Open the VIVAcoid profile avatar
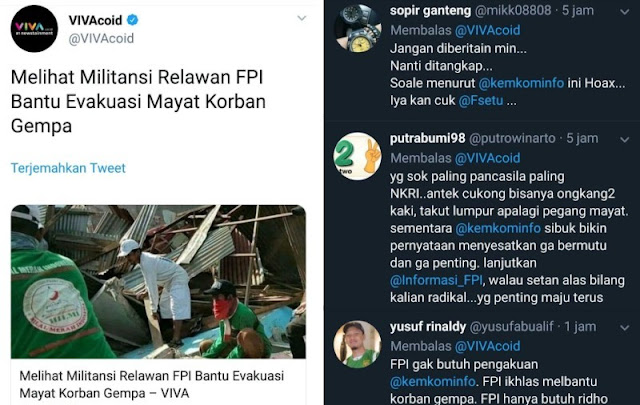This screenshot has width=640, height=405. pos(34,29)
